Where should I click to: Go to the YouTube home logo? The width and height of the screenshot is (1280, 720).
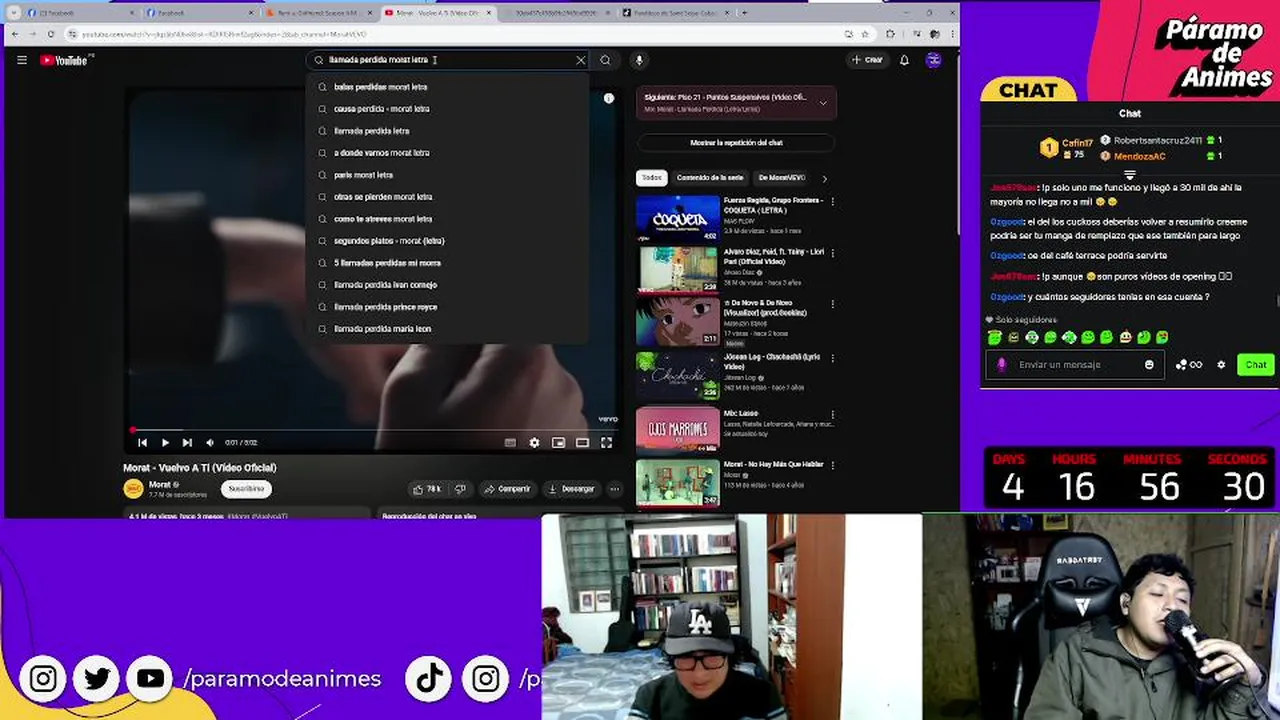[65, 60]
